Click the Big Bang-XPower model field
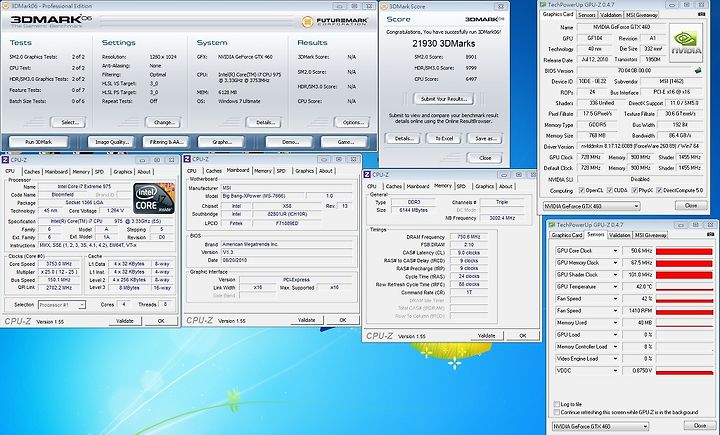Image resolution: width=720 pixels, height=435 pixels. (262, 196)
